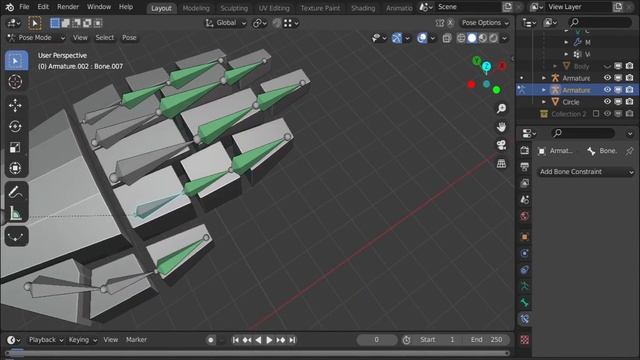Activate the Breakdowner pose tool
Viewport: 640px width, 360px height.
16,237
